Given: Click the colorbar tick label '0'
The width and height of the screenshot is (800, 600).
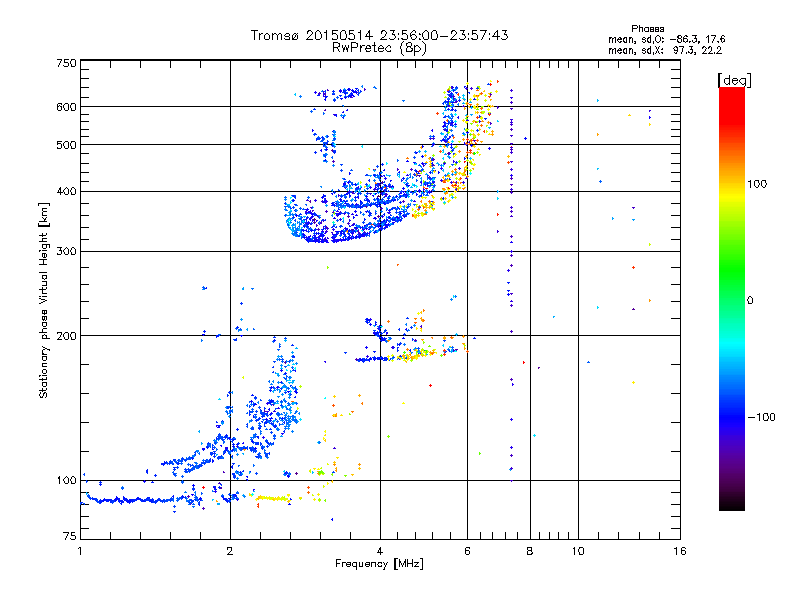Looking at the screenshot, I should [x=750, y=300].
